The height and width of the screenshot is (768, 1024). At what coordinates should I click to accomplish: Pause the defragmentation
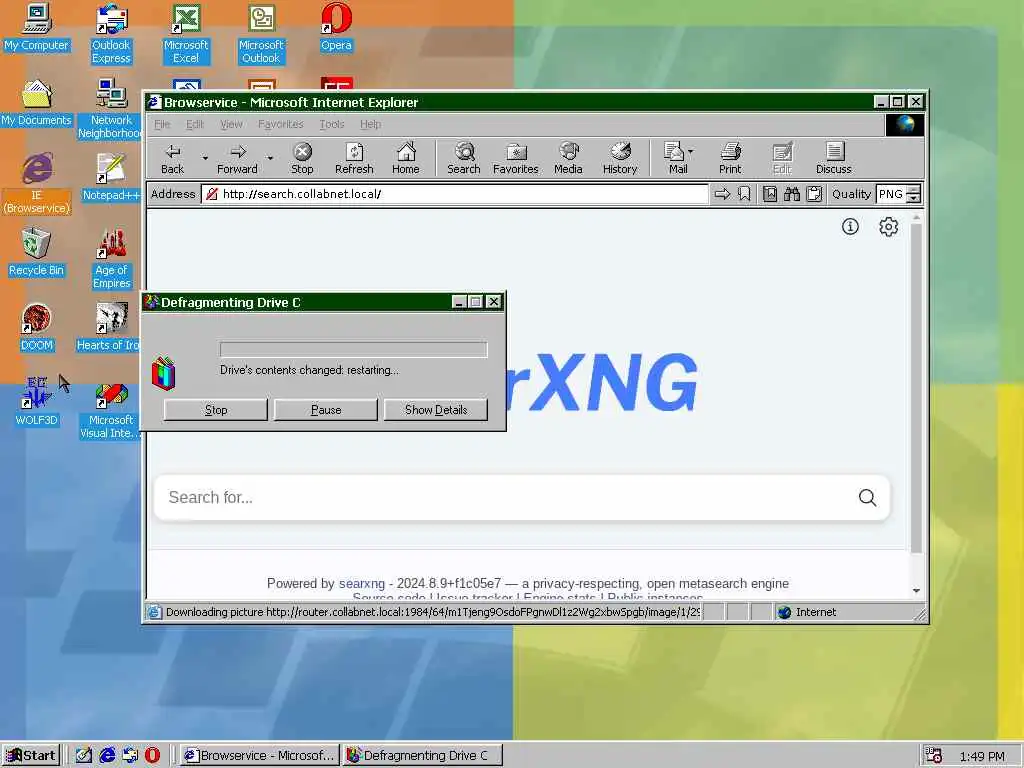point(326,409)
